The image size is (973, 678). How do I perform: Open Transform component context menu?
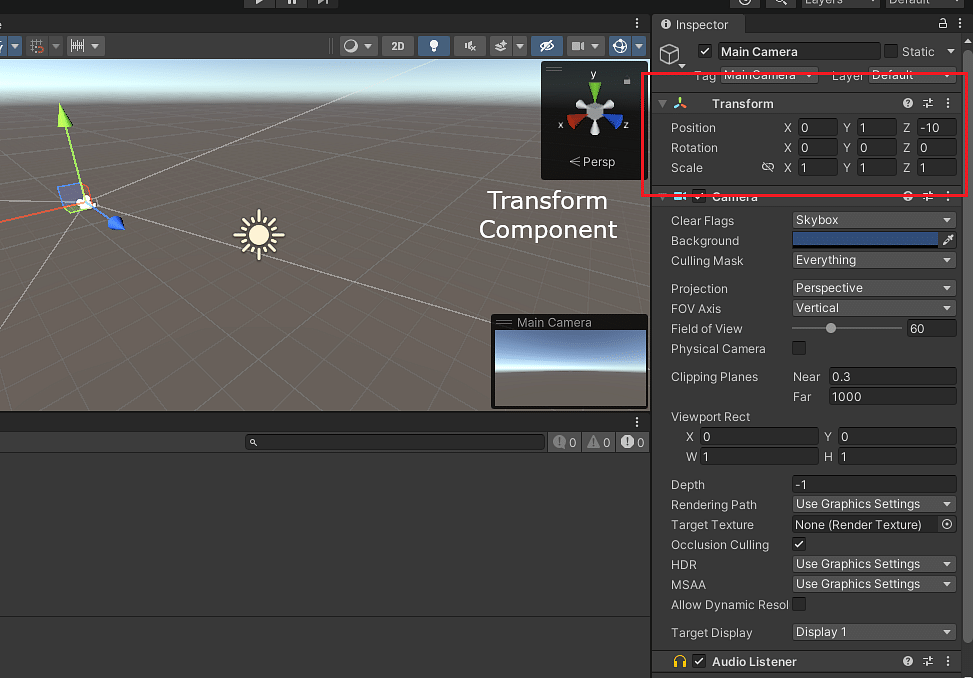[948, 104]
